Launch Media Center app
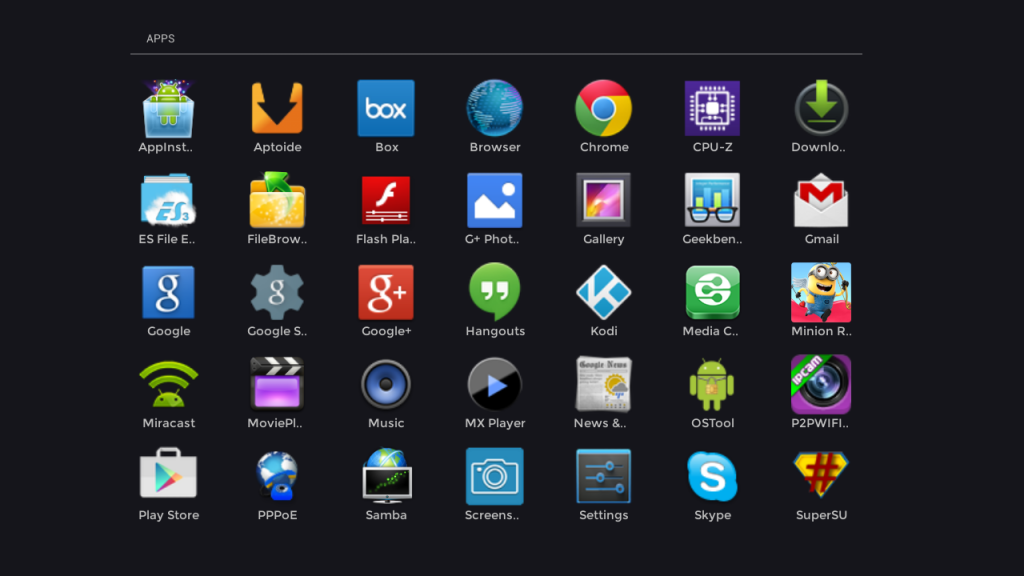This screenshot has width=1024, height=576. pos(712,293)
